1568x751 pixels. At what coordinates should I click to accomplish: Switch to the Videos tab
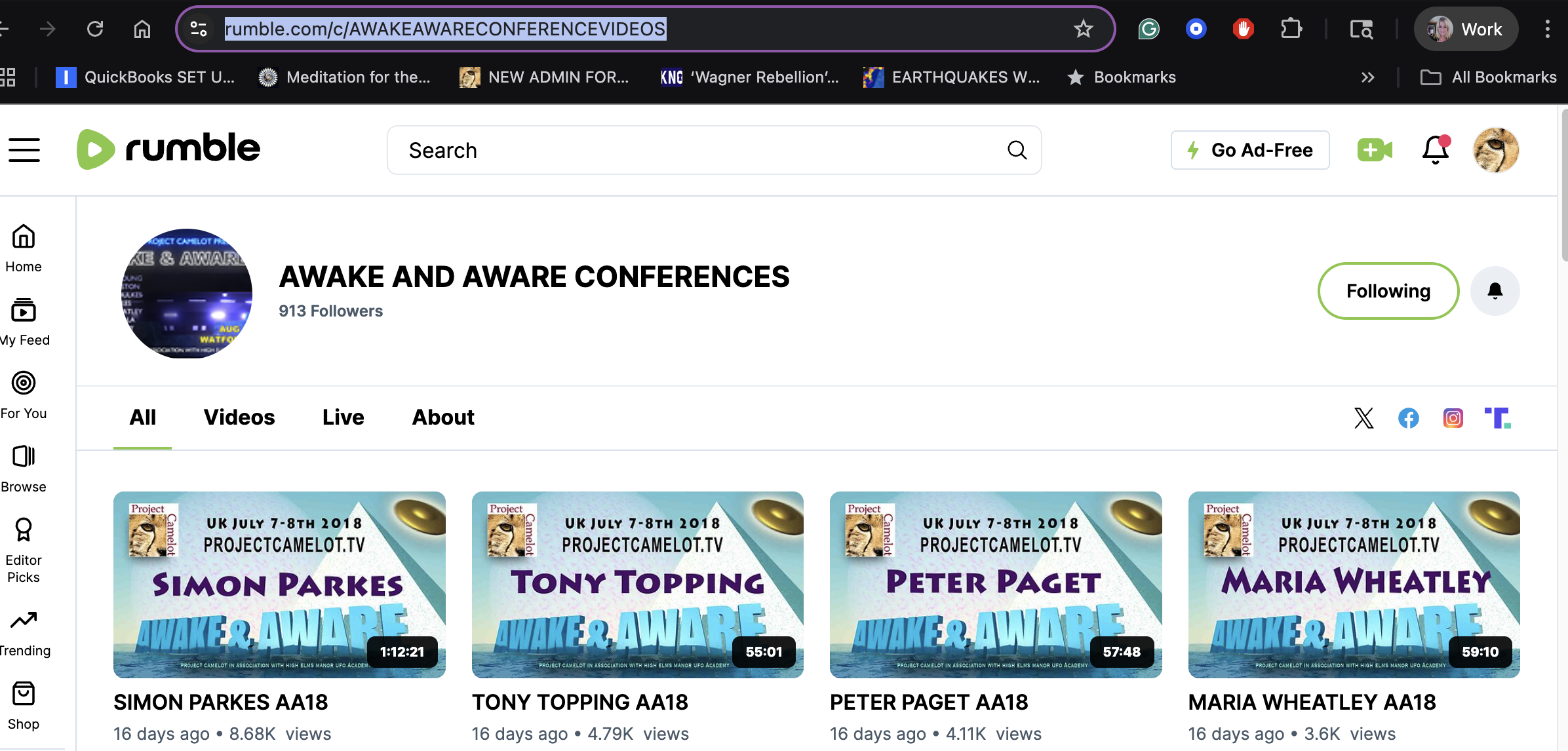pos(239,417)
